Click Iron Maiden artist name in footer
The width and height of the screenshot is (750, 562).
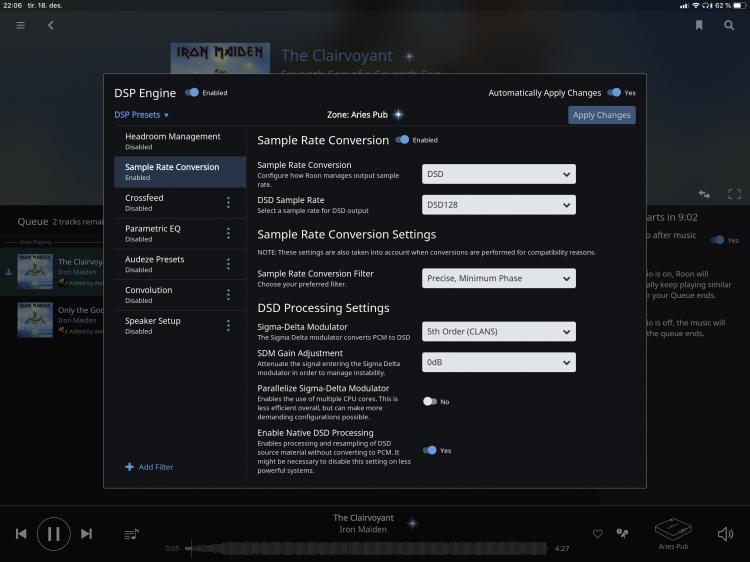pyautogui.click(x=363, y=529)
